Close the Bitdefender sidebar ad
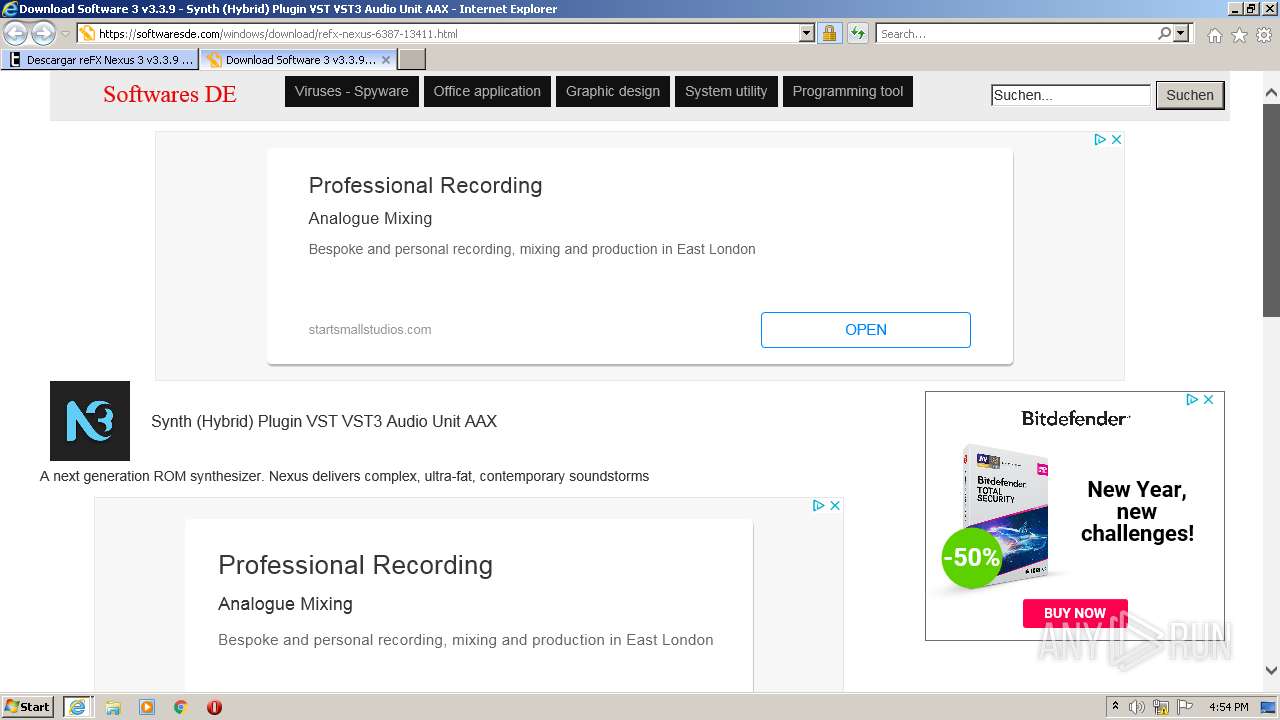The height and width of the screenshot is (720, 1280). tap(1208, 399)
